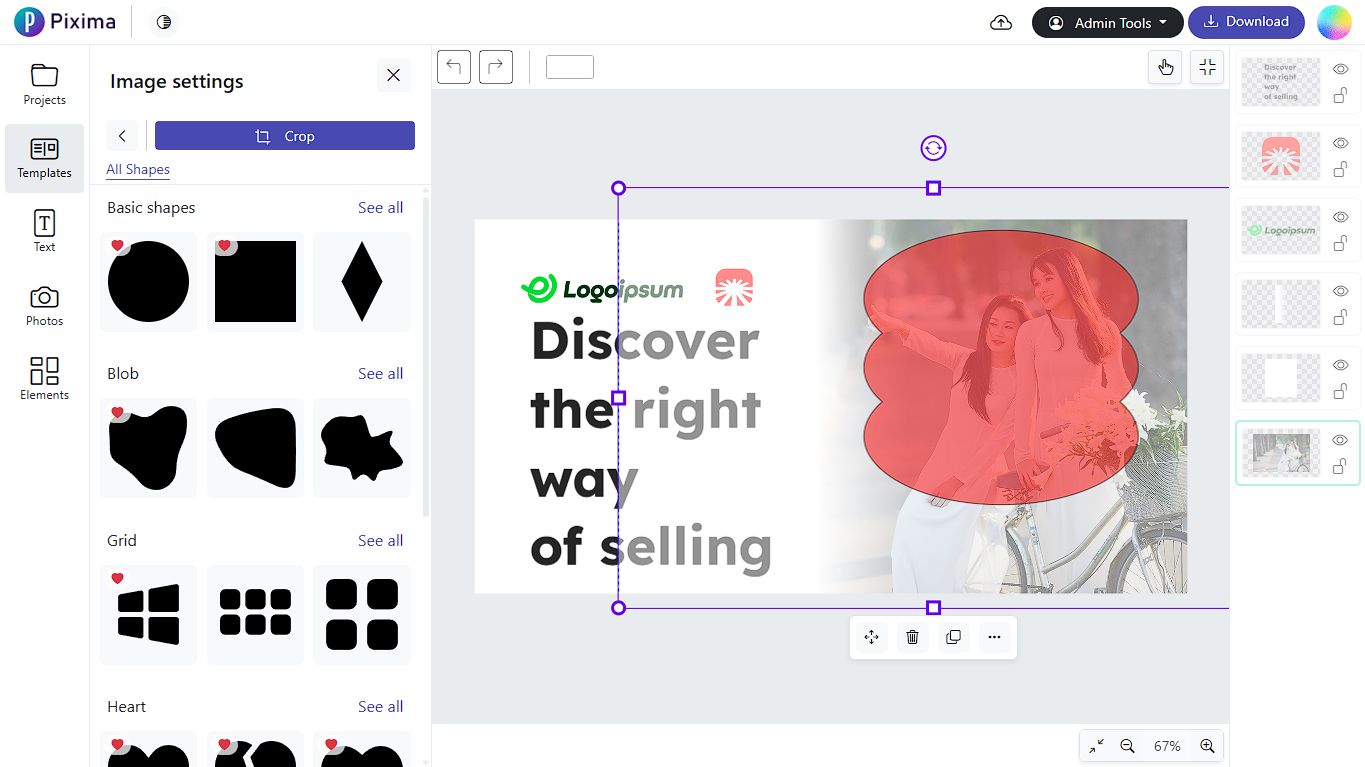1365x767 pixels.
Task: Select the diamond basic shape
Action: (362, 282)
